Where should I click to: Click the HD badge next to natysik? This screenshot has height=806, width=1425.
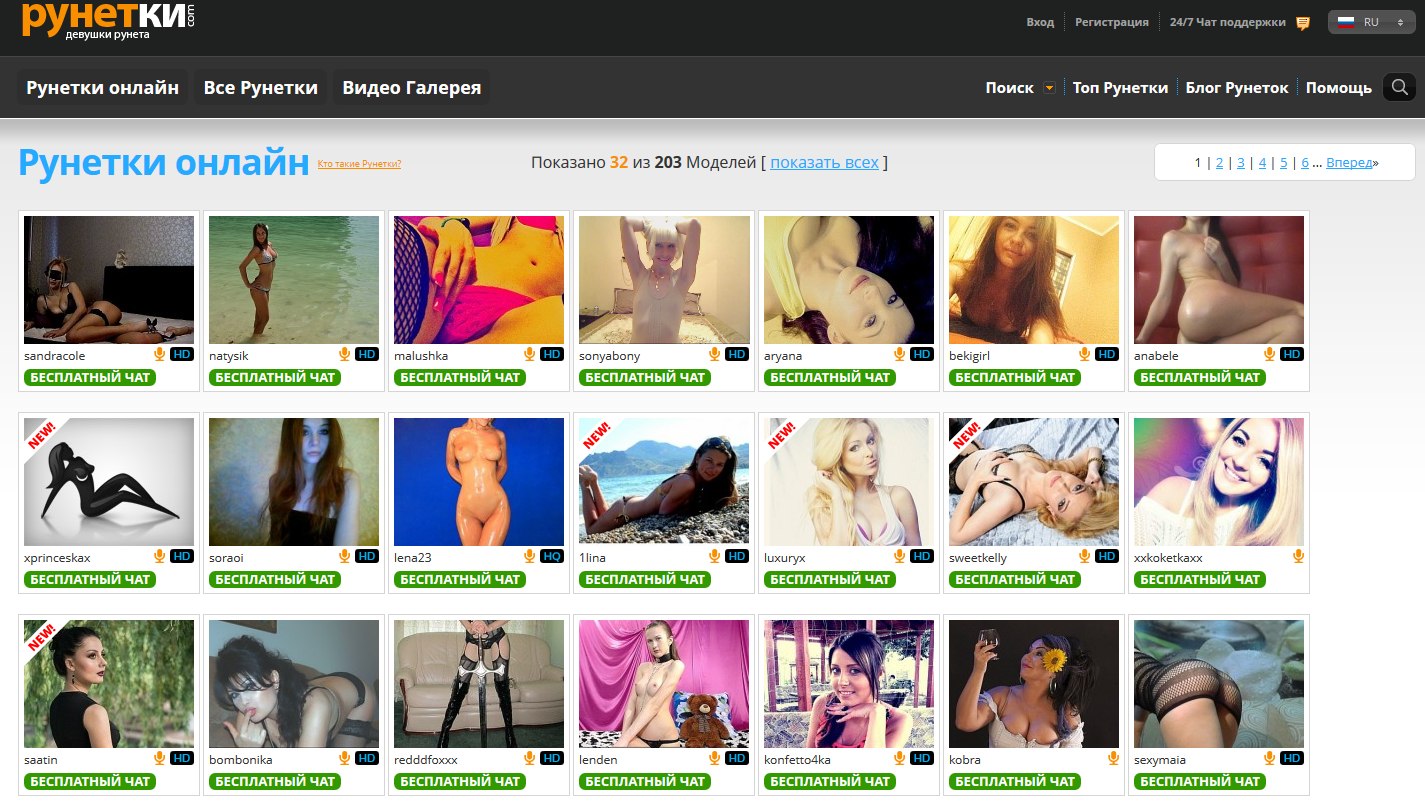pos(367,354)
